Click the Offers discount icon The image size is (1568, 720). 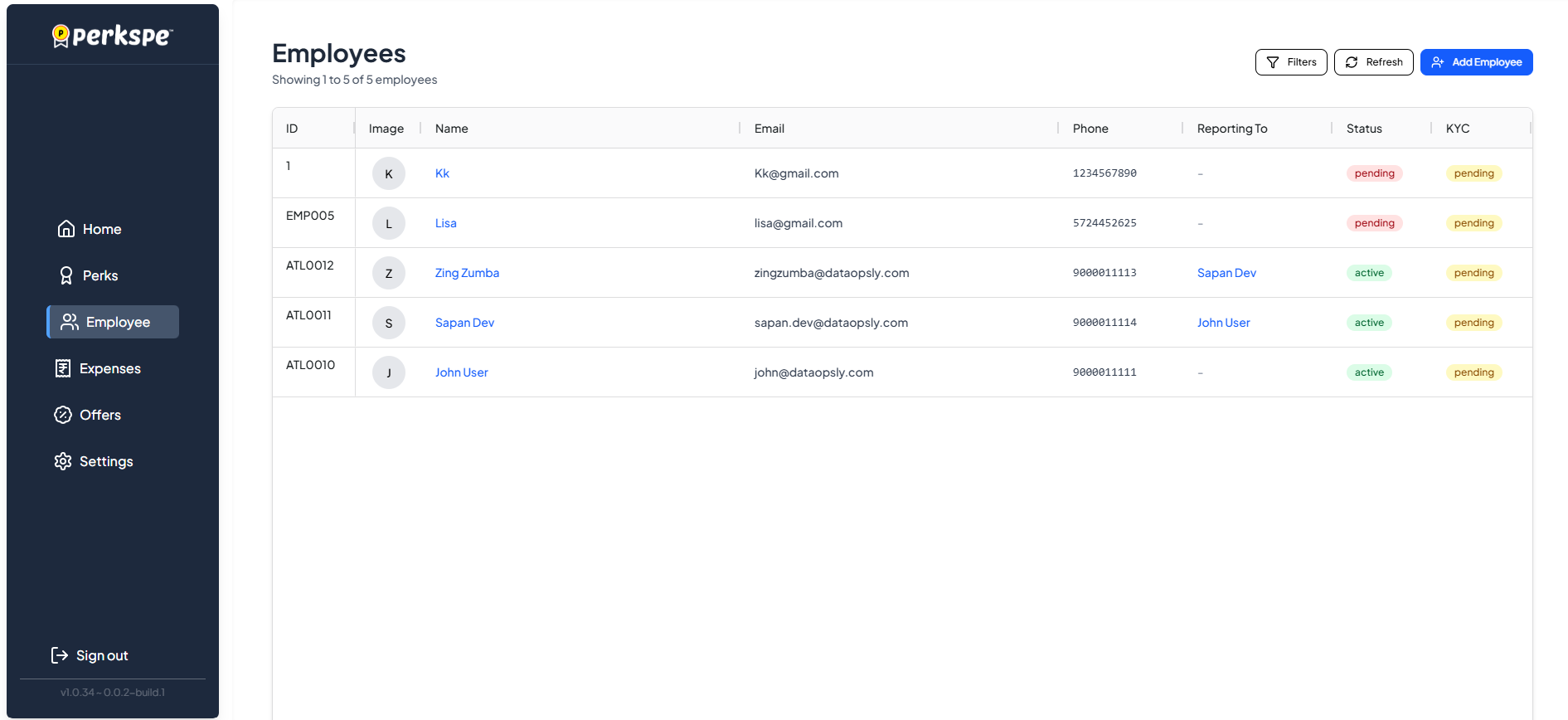(63, 415)
